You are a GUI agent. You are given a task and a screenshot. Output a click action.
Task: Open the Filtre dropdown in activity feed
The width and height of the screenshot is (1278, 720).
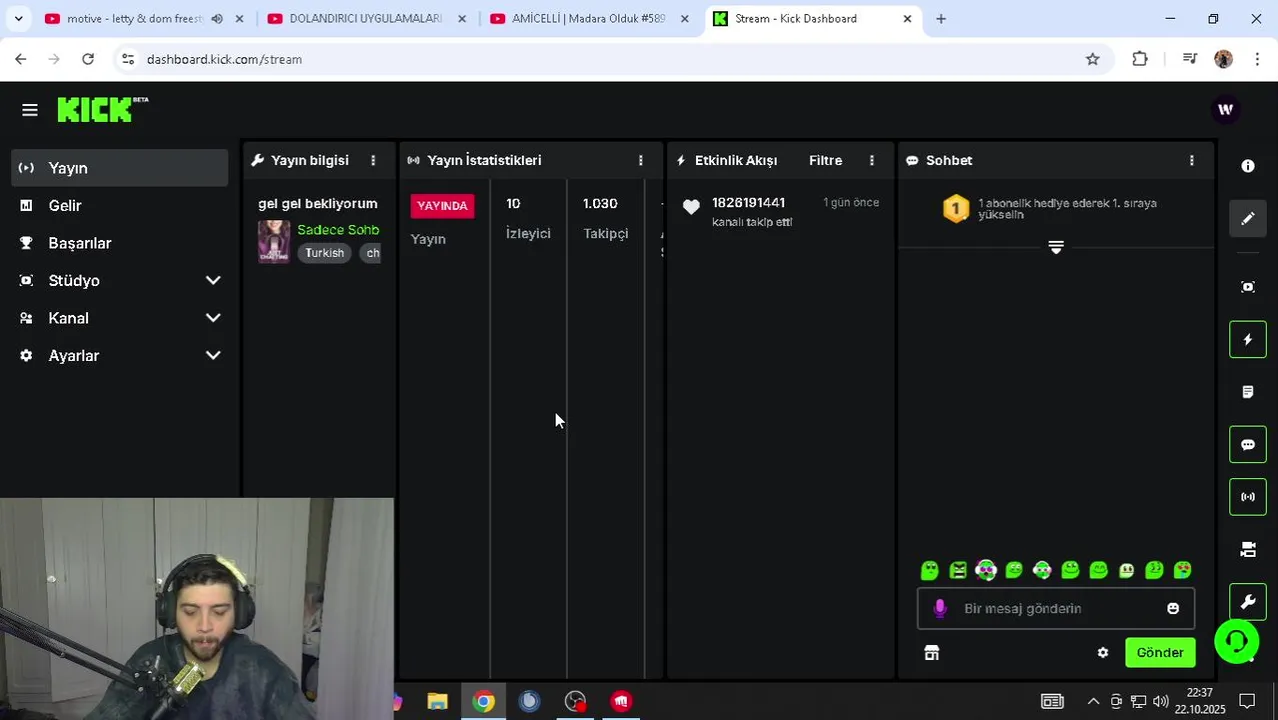point(825,160)
